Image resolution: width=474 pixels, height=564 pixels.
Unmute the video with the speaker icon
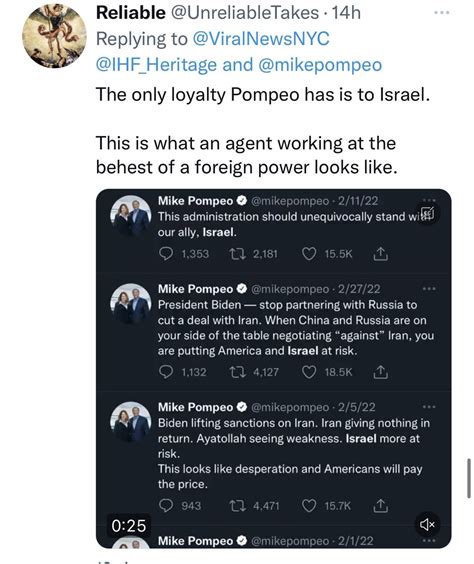[x=427, y=524]
